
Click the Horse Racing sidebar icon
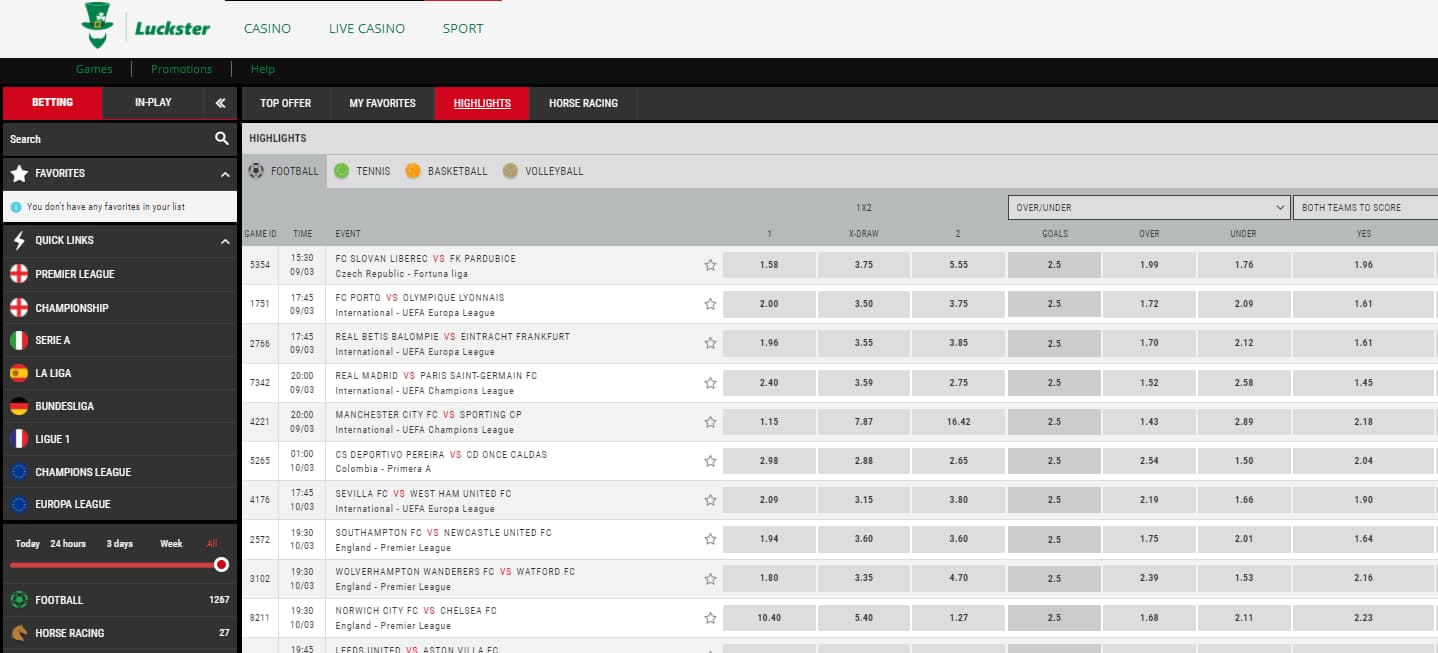19,633
